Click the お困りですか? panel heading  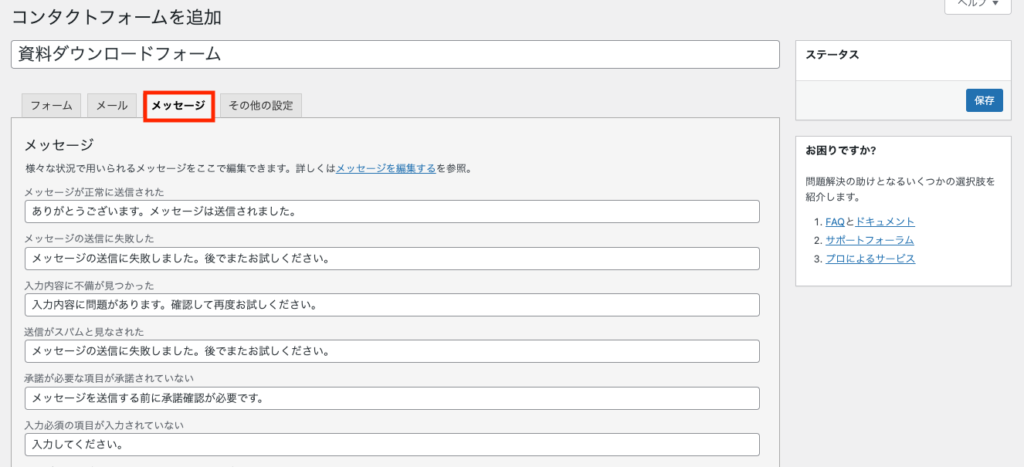(x=841, y=151)
